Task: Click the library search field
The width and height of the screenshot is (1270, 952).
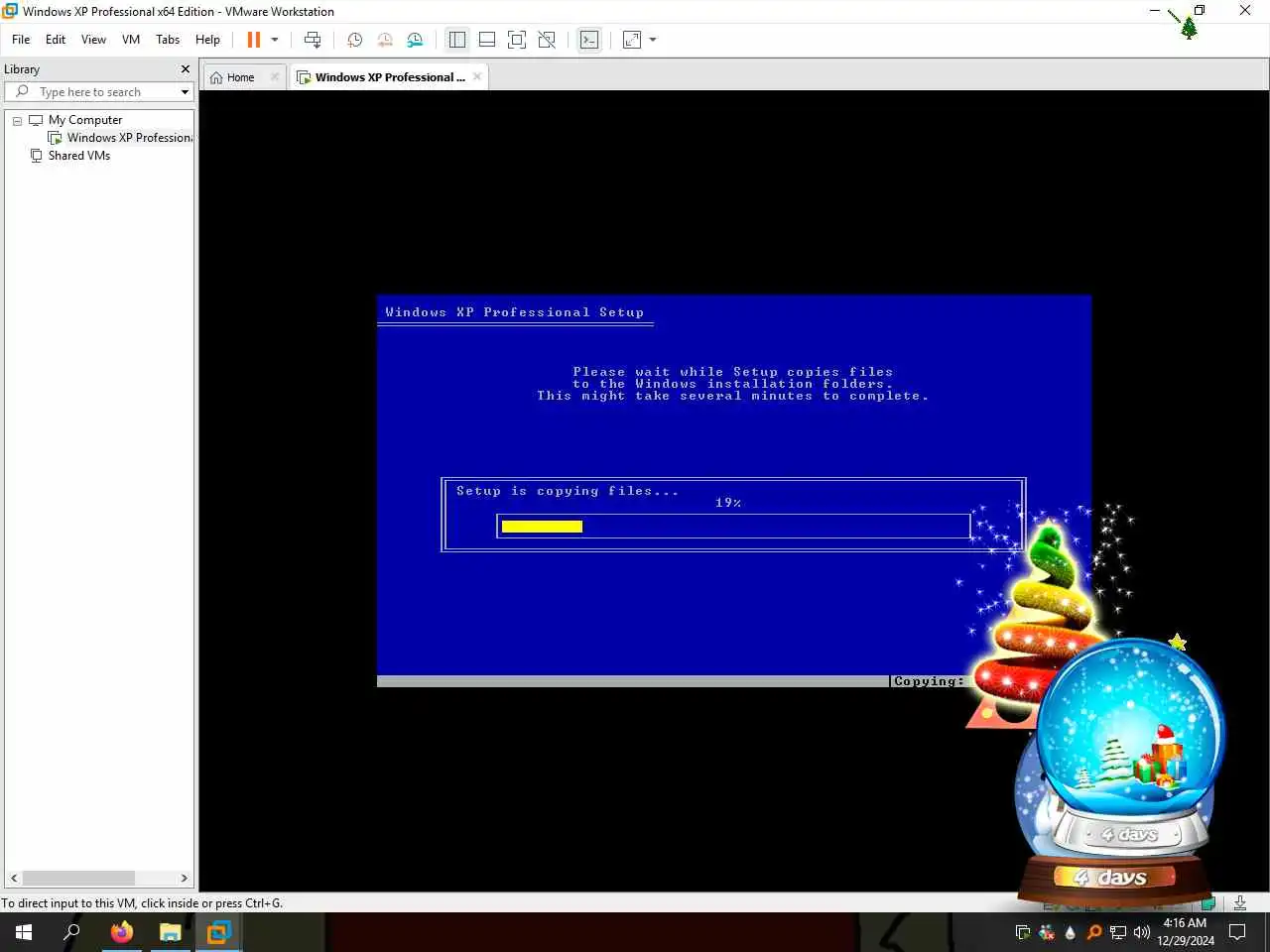Action: point(99,92)
